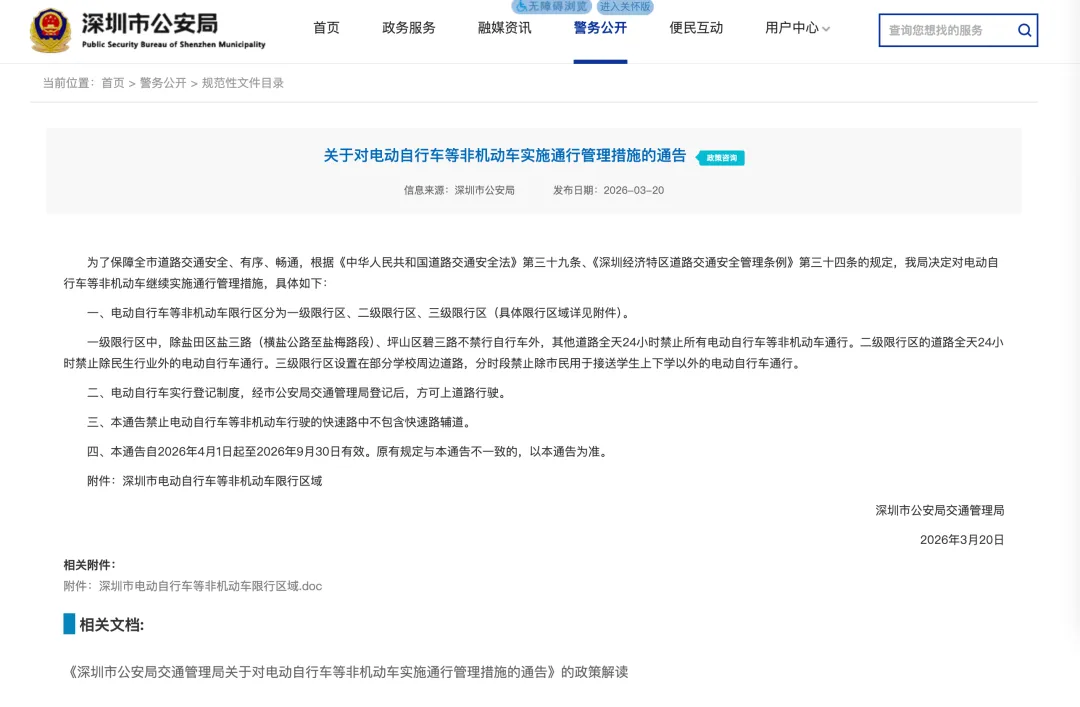The height and width of the screenshot is (707, 1080).
Task: Click the 深圳市公安局交通管理局 signature line
Action: pyautogui.click(x=939, y=511)
